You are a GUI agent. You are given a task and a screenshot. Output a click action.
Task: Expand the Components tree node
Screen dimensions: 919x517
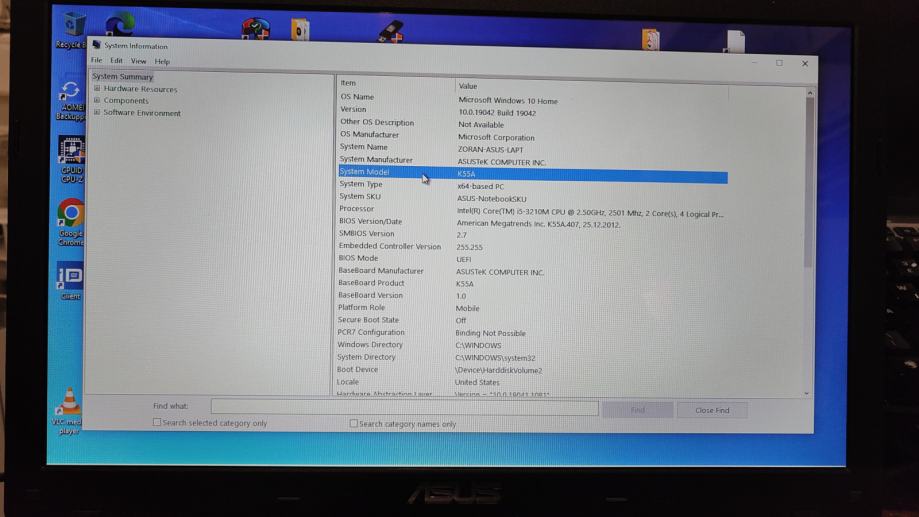tap(97, 100)
